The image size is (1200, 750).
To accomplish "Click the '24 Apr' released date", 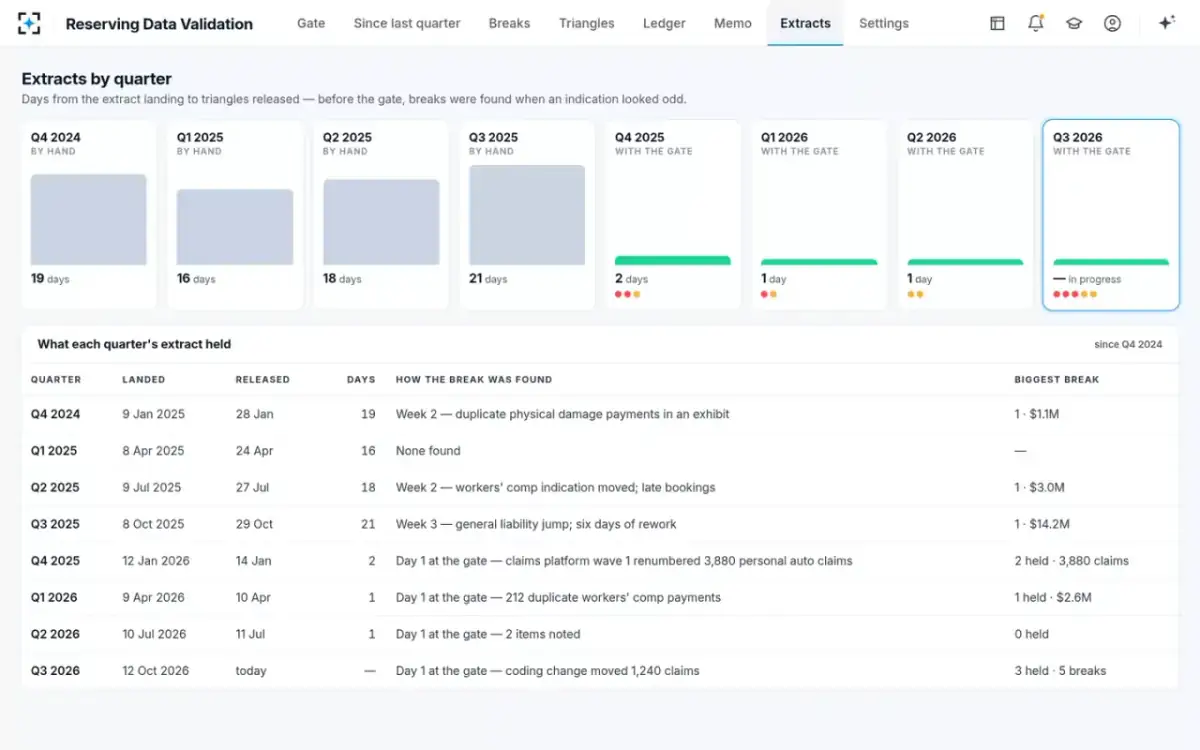I will click(255, 451).
